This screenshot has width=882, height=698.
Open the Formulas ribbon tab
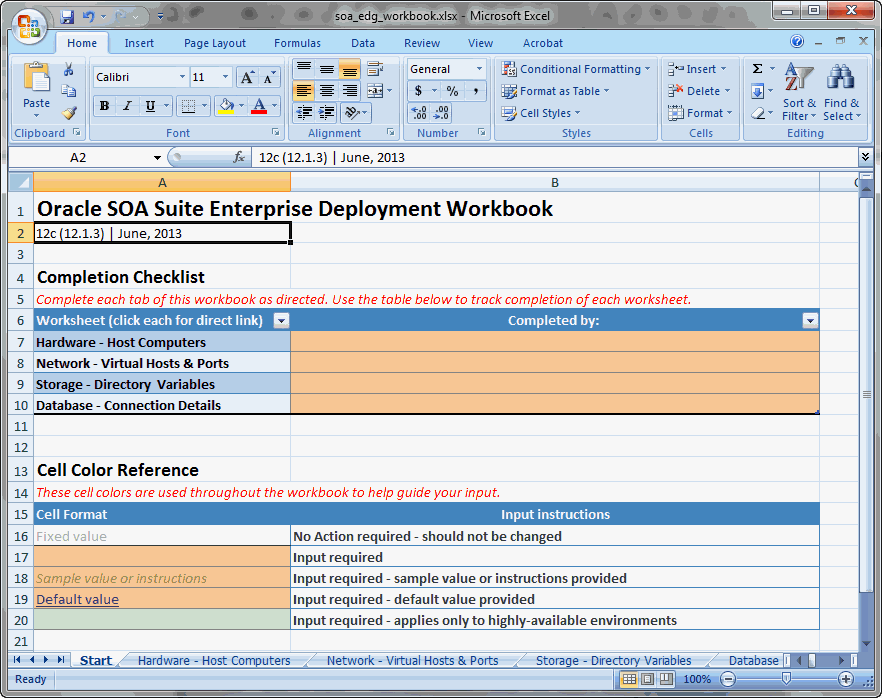297,43
